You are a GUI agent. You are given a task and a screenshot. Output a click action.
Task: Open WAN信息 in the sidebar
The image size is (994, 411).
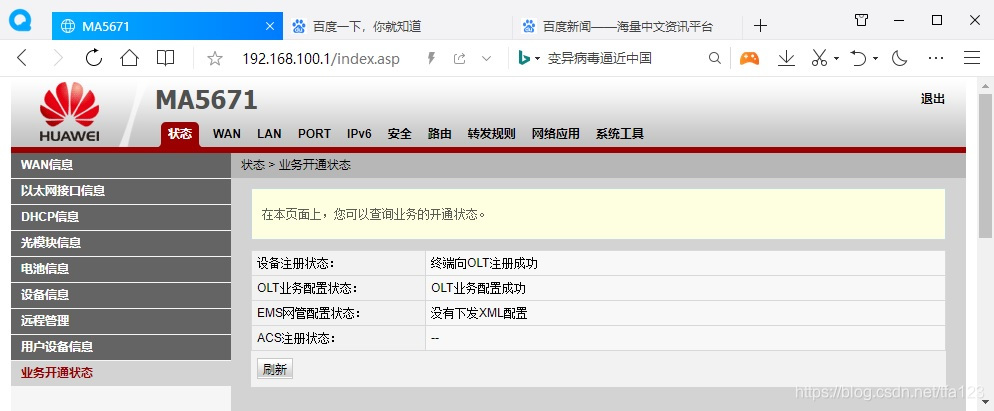[121, 165]
